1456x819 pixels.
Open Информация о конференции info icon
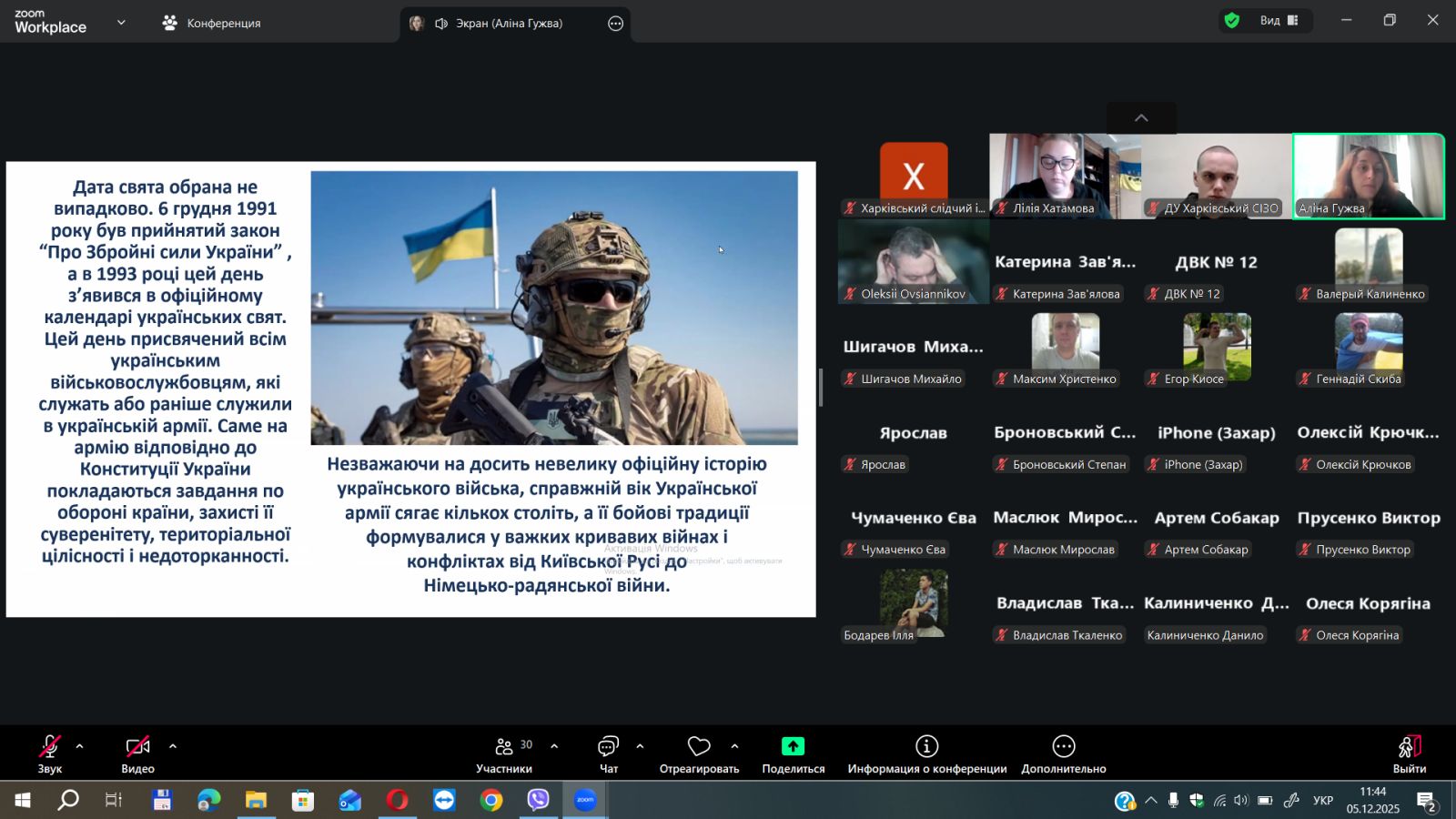tap(926, 747)
